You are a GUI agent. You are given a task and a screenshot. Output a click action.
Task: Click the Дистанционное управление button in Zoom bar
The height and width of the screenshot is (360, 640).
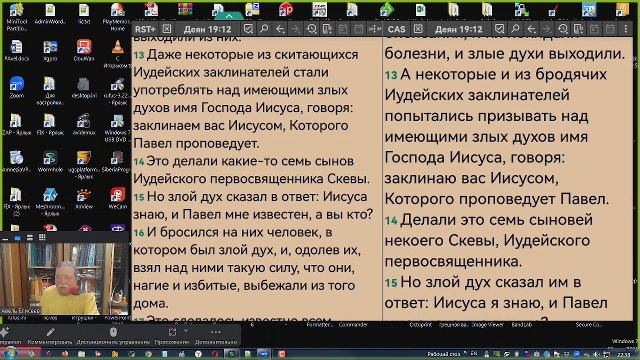[x=113, y=336]
